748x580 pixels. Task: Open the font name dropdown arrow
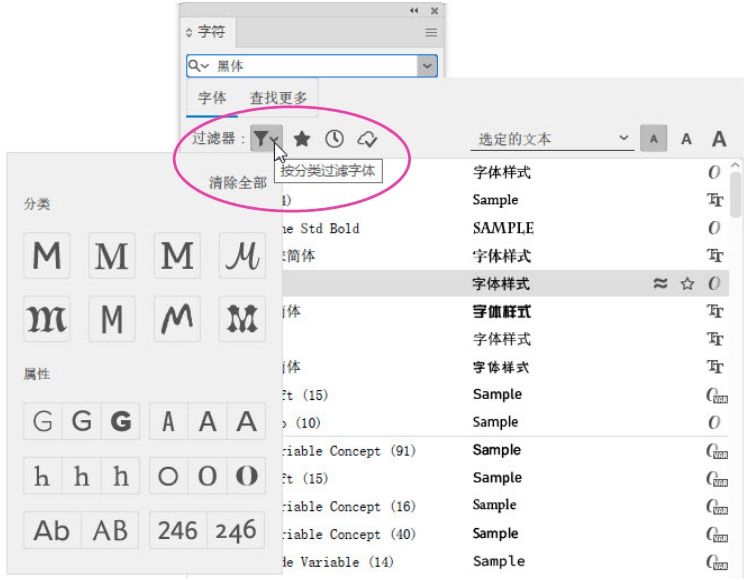pos(428,66)
